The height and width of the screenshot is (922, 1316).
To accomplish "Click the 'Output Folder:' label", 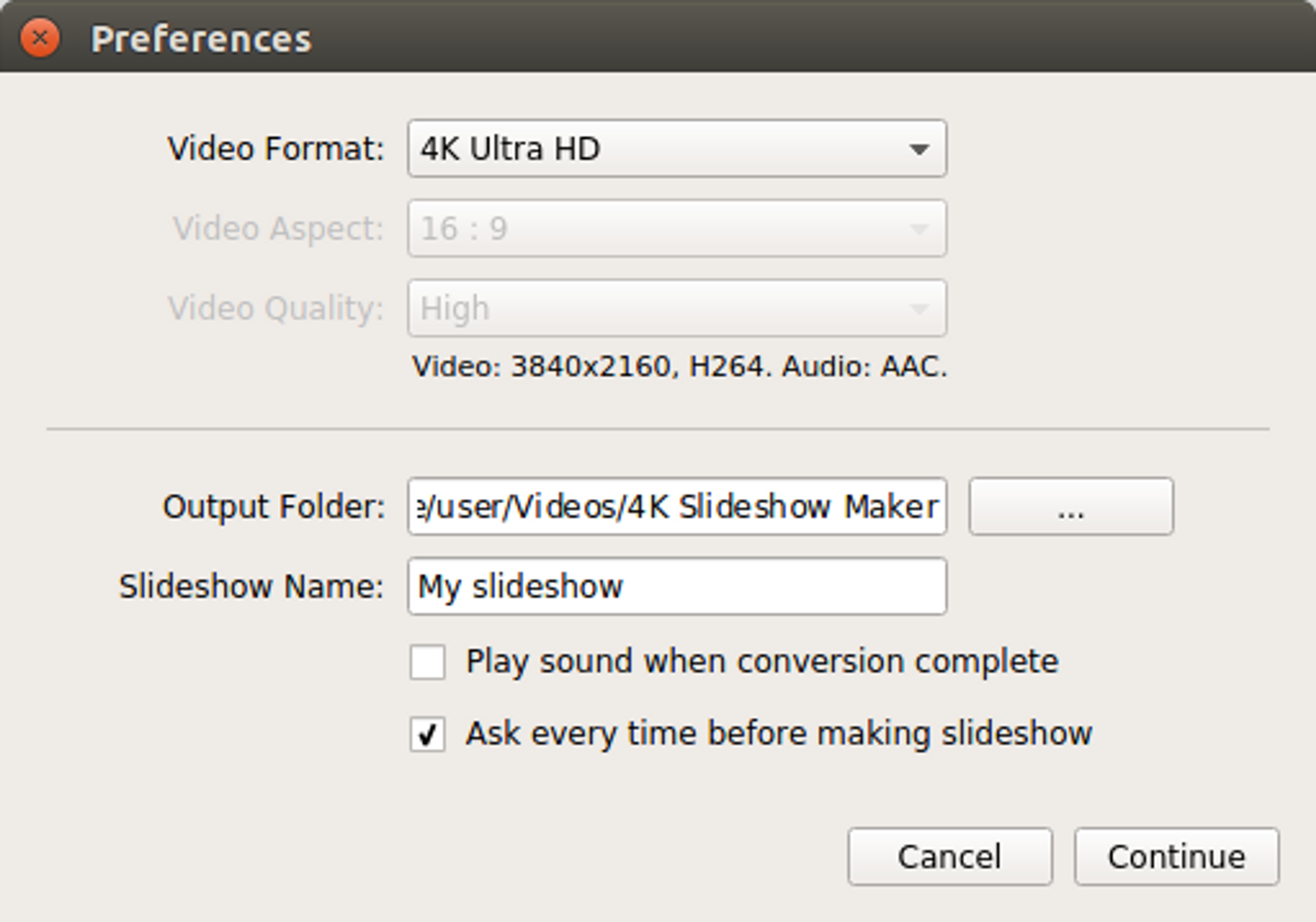I will coord(274,507).
